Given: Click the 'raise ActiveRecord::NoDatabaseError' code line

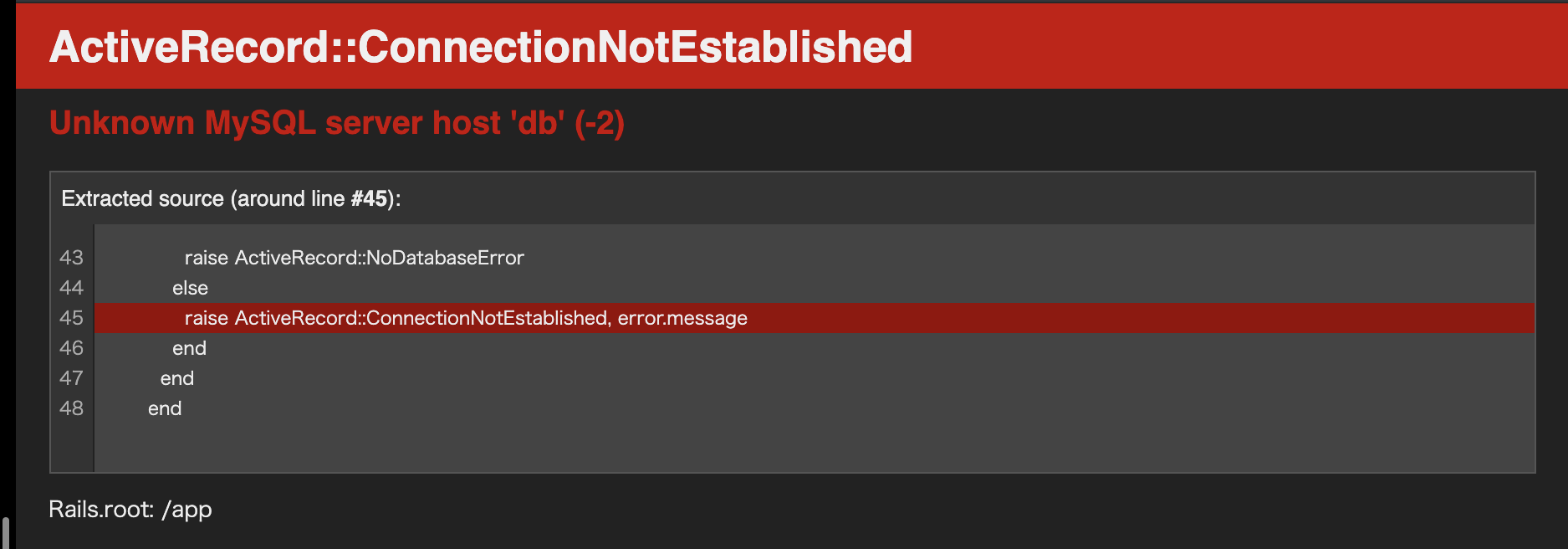Looking at the screenshot, I should pos(354,258).
